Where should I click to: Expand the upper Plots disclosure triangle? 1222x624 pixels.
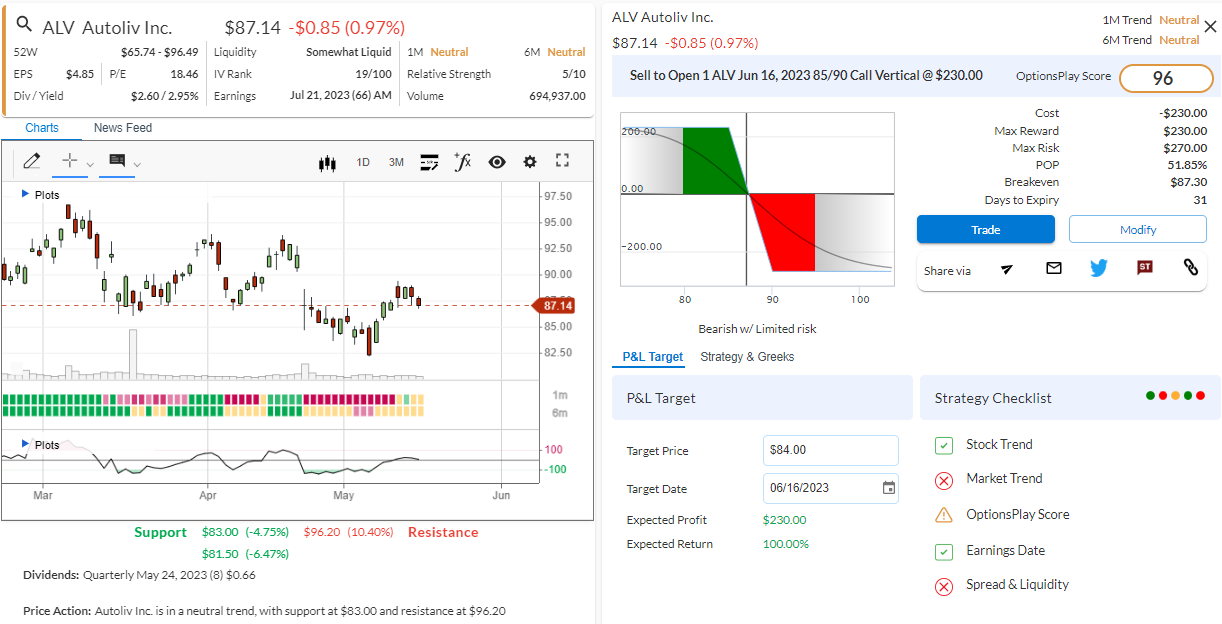pyautogui.click(x=25, y=194)
